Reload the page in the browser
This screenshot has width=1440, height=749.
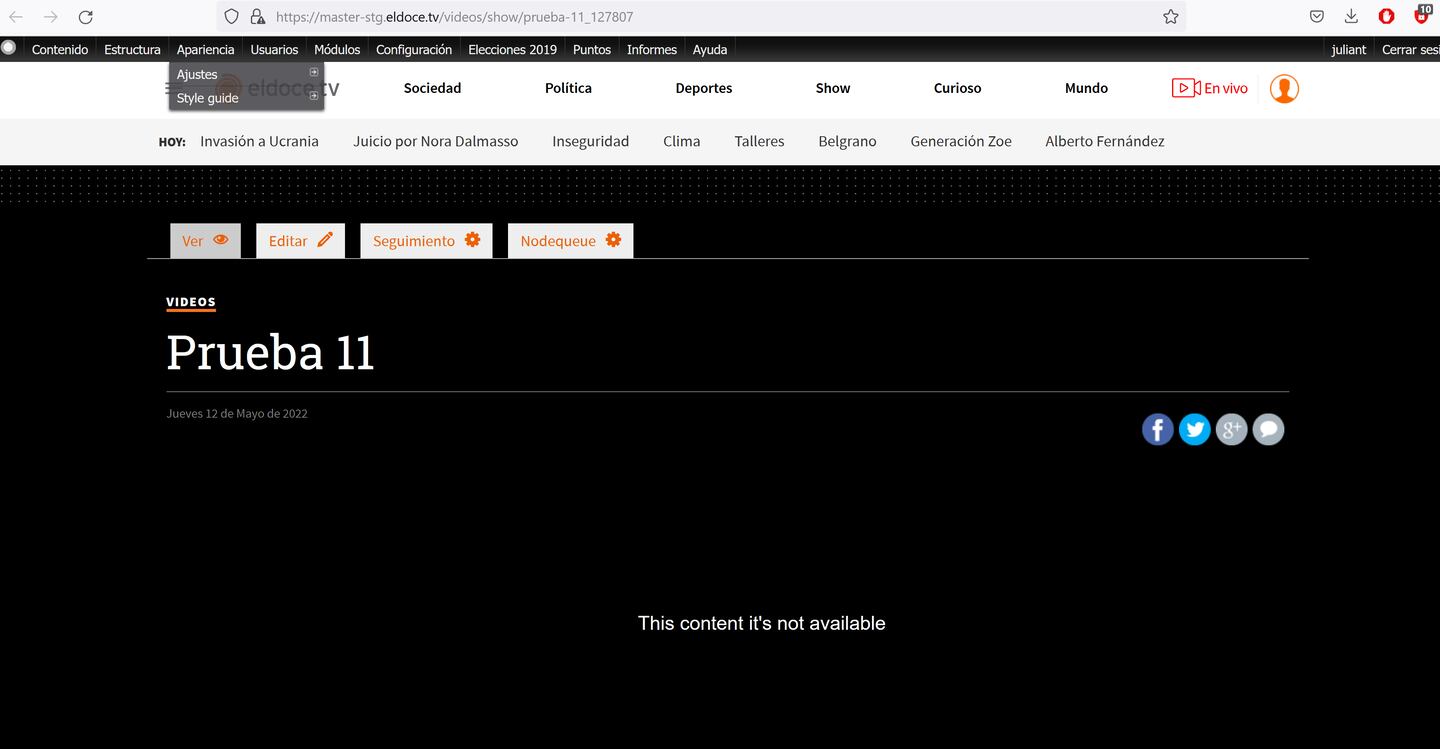pos(86,17)
